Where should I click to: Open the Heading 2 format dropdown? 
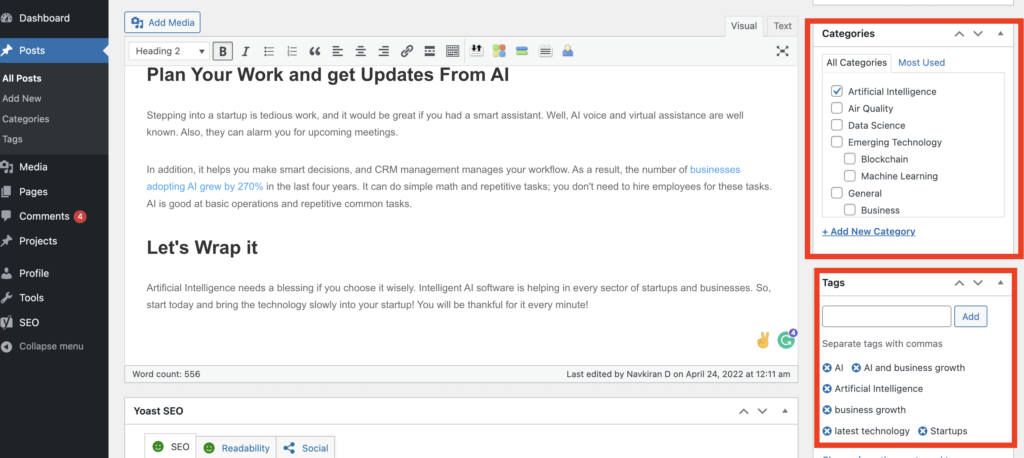tap(169, 51)
